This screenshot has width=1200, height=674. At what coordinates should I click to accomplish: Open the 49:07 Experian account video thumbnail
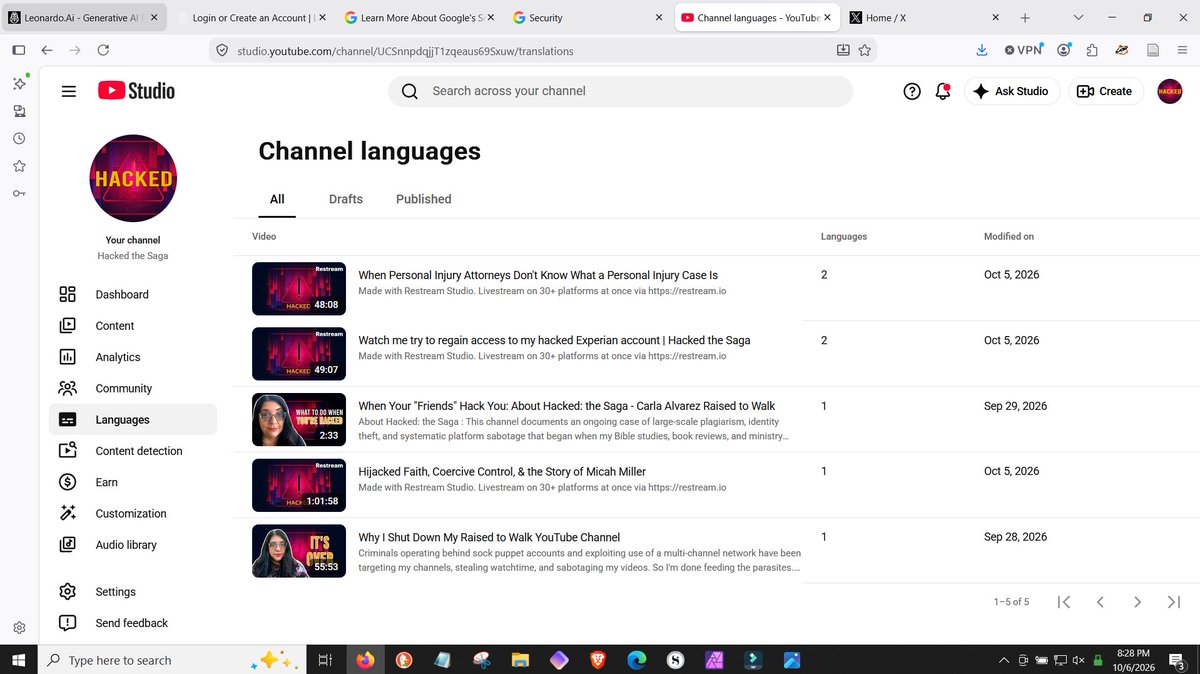pos(299,354)
